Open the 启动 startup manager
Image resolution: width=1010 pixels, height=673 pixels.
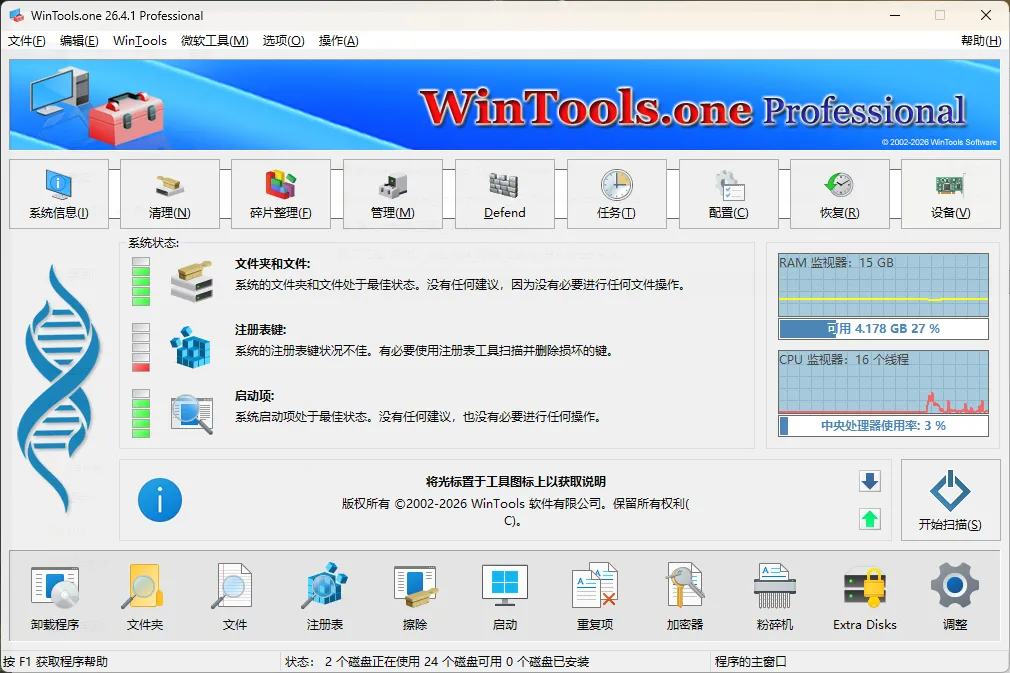point(504,595)
